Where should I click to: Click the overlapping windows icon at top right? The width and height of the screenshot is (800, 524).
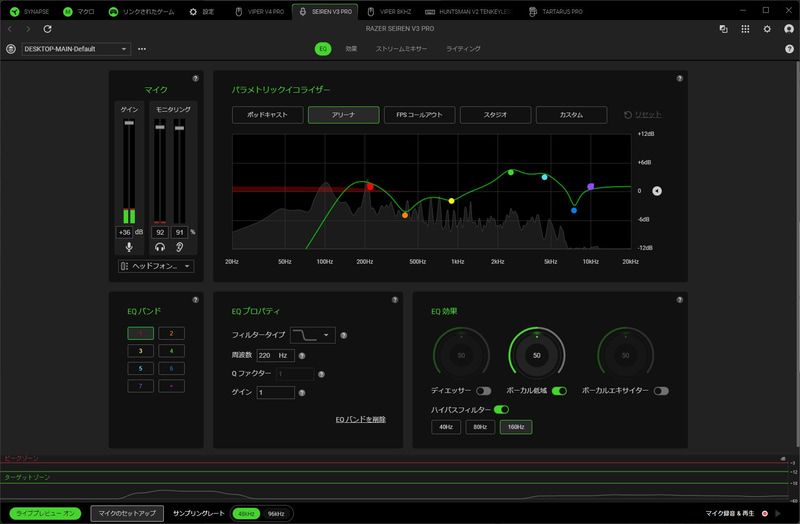723,29
